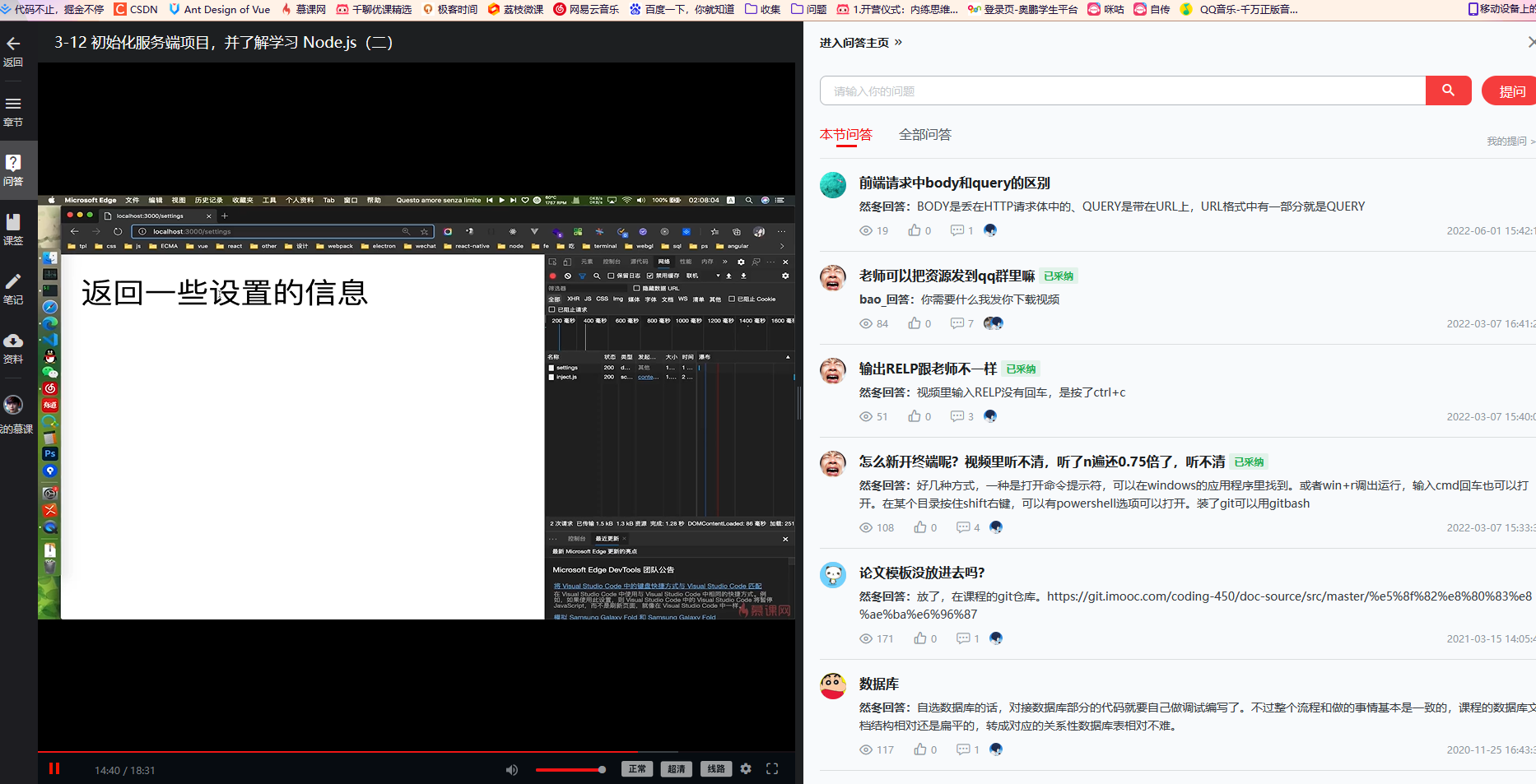Open the 荔枝微课 bookmark
This screenshot has width=1536, height=784.
516,9
